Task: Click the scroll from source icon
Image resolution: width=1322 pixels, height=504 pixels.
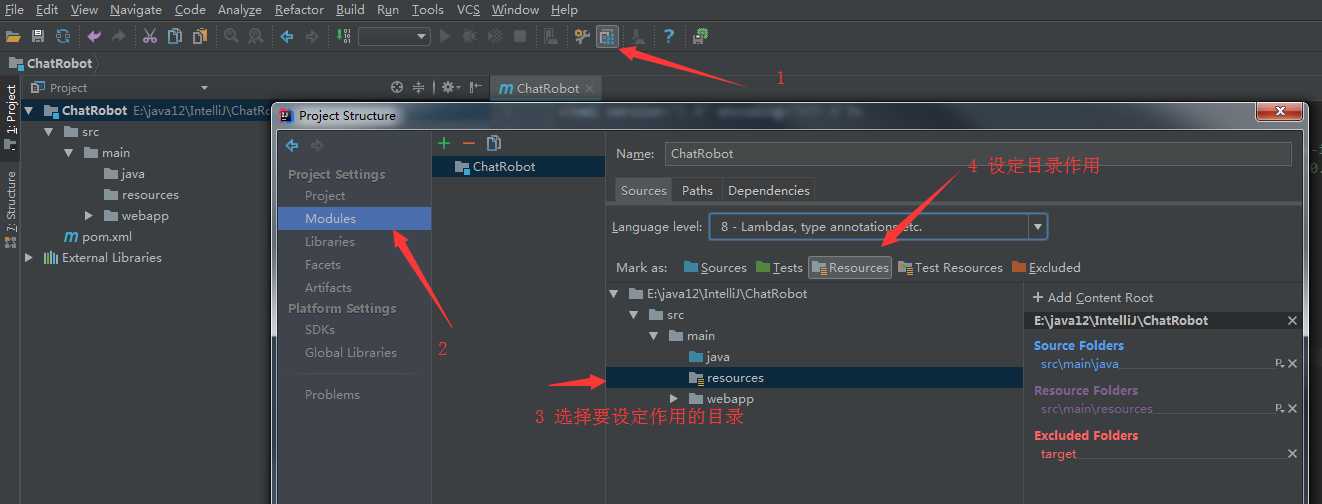Action: (397, 87)
